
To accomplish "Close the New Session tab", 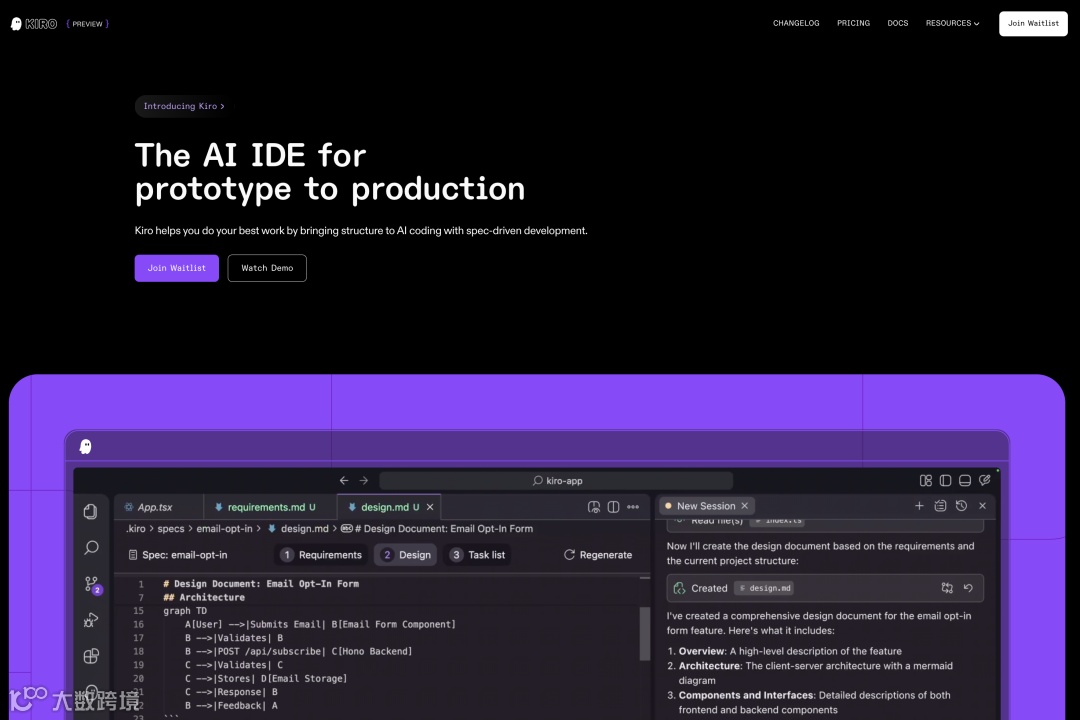I will coord(745,506).
